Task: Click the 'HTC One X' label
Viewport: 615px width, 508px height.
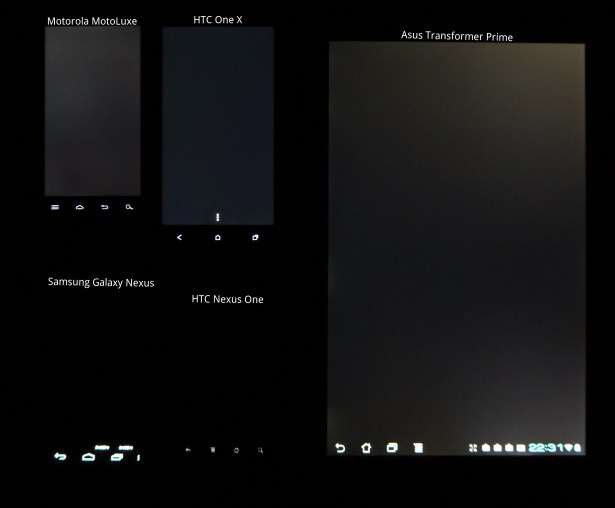Action: pyautogui.click(x=218, y=20)
